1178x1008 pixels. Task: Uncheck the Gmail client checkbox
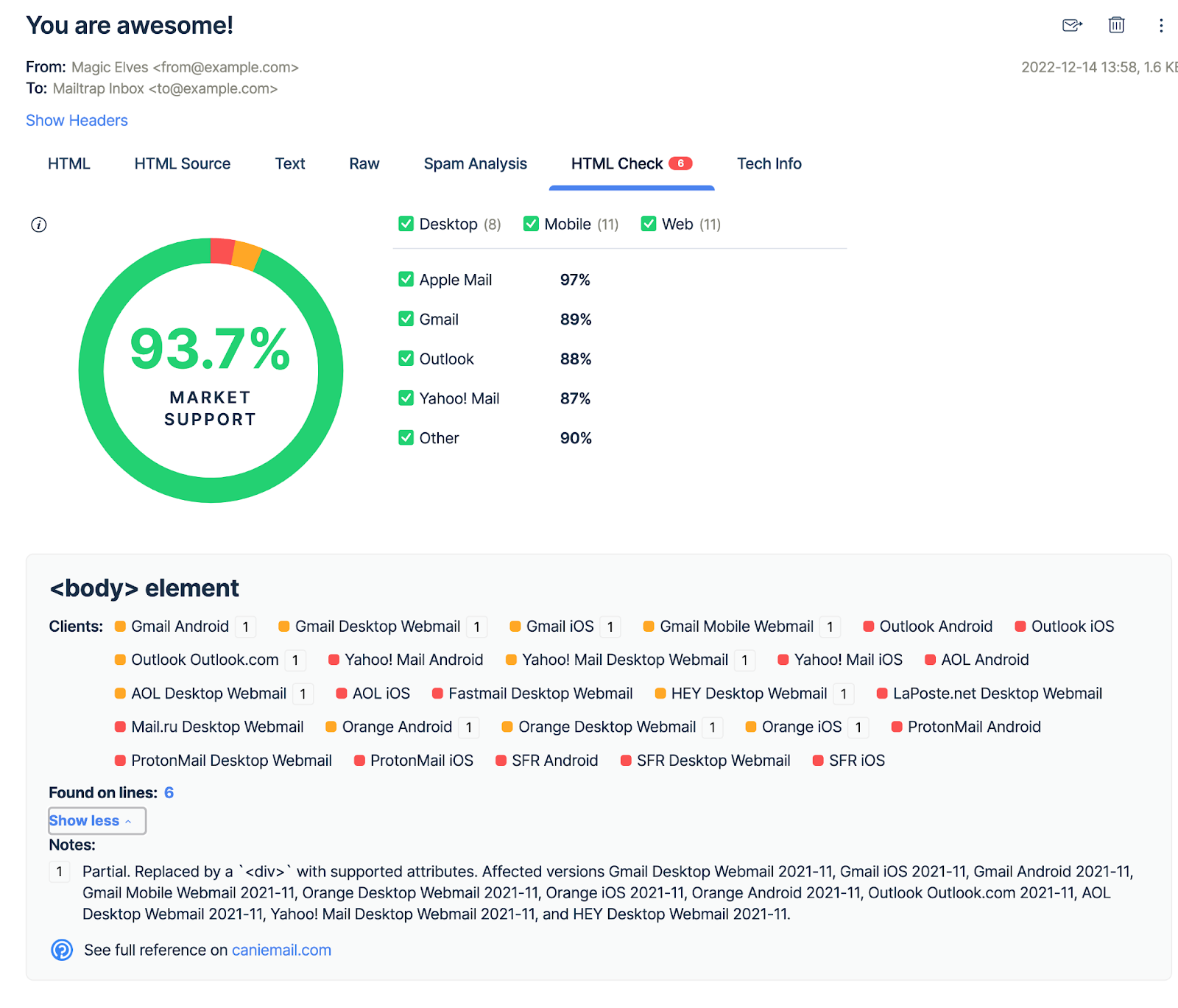[406, 319]
